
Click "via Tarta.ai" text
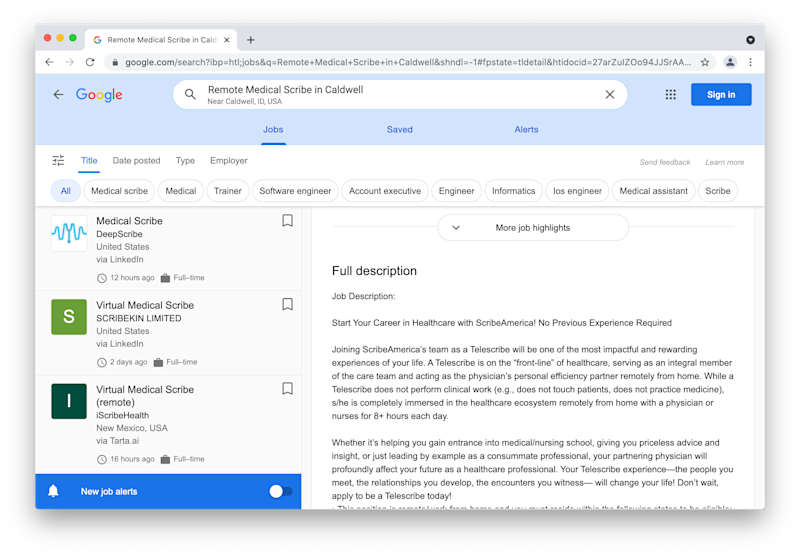117,441
